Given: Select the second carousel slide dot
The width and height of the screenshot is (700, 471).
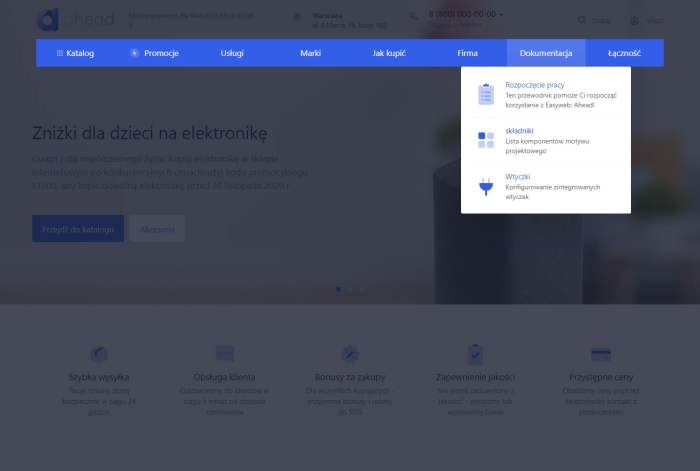Looking at the screenshot, I should point(350,289).
